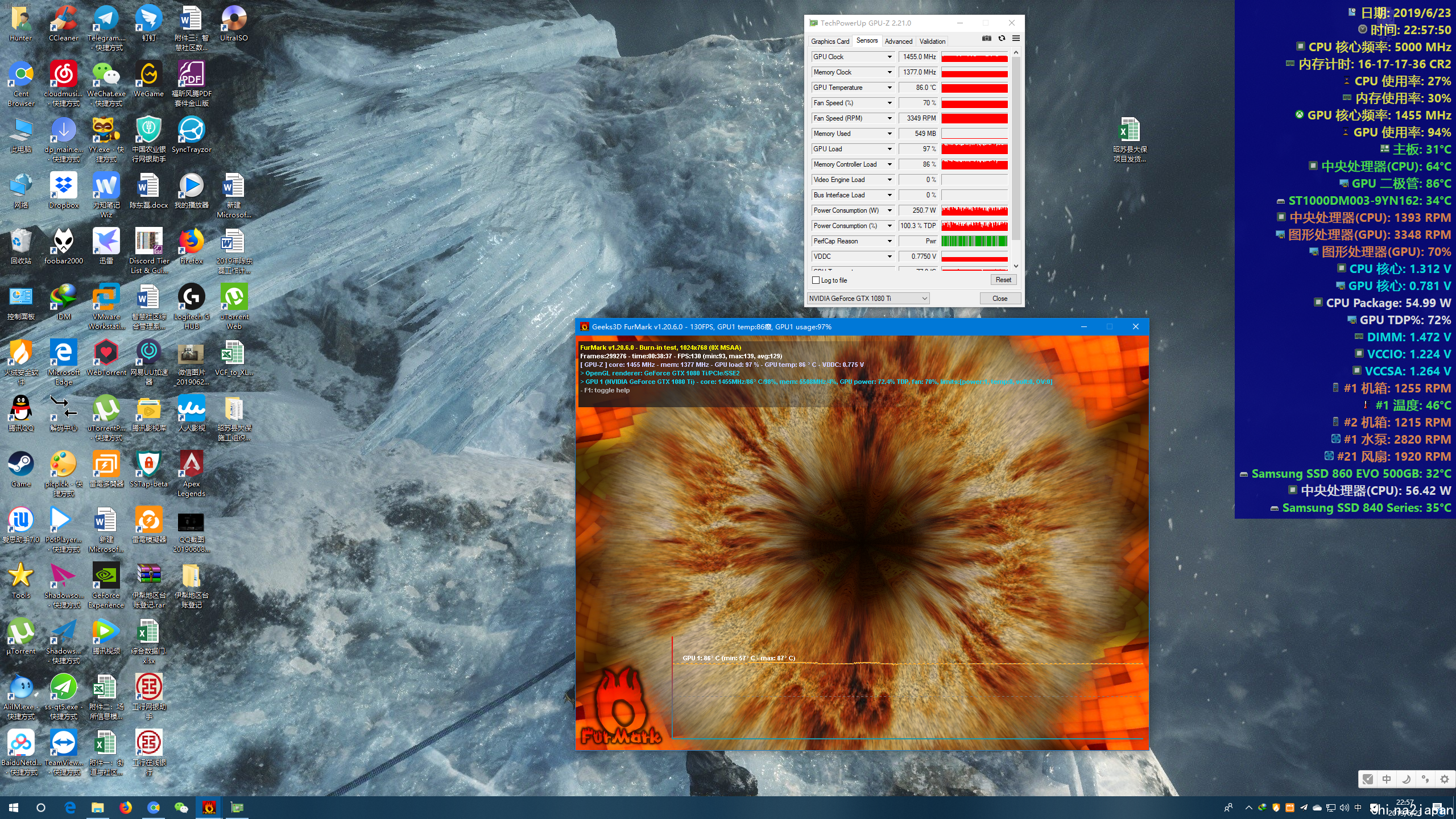Click the 250.7 W power consumption value

(919, 210)
